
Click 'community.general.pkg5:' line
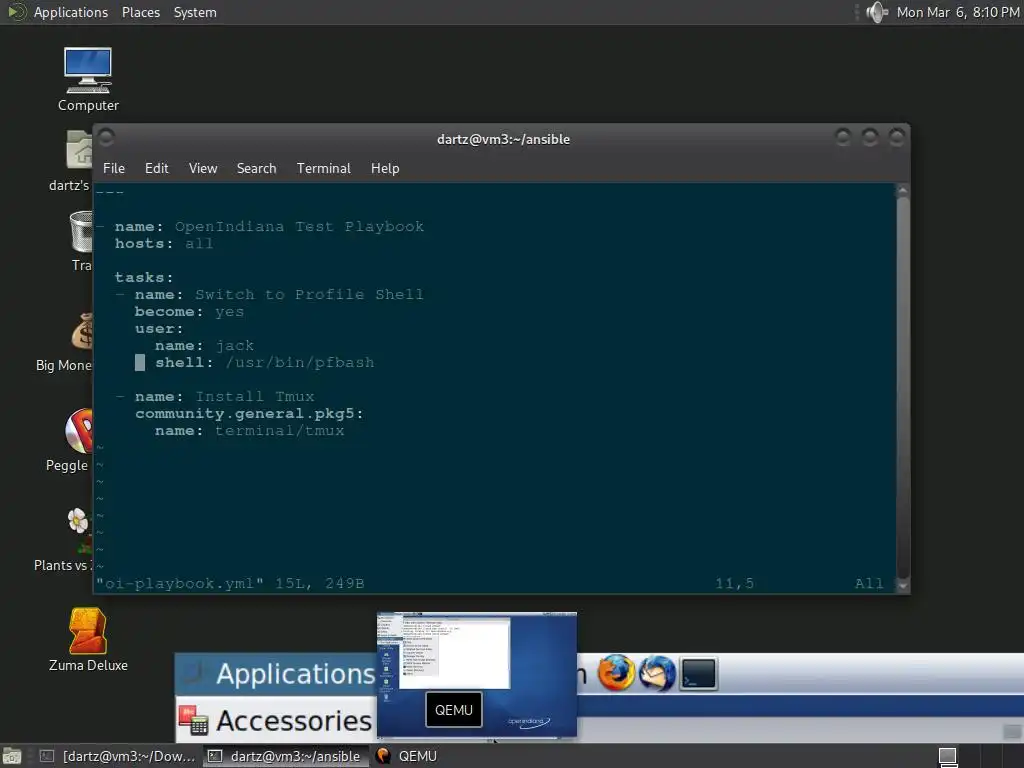[x=249, y=413]
